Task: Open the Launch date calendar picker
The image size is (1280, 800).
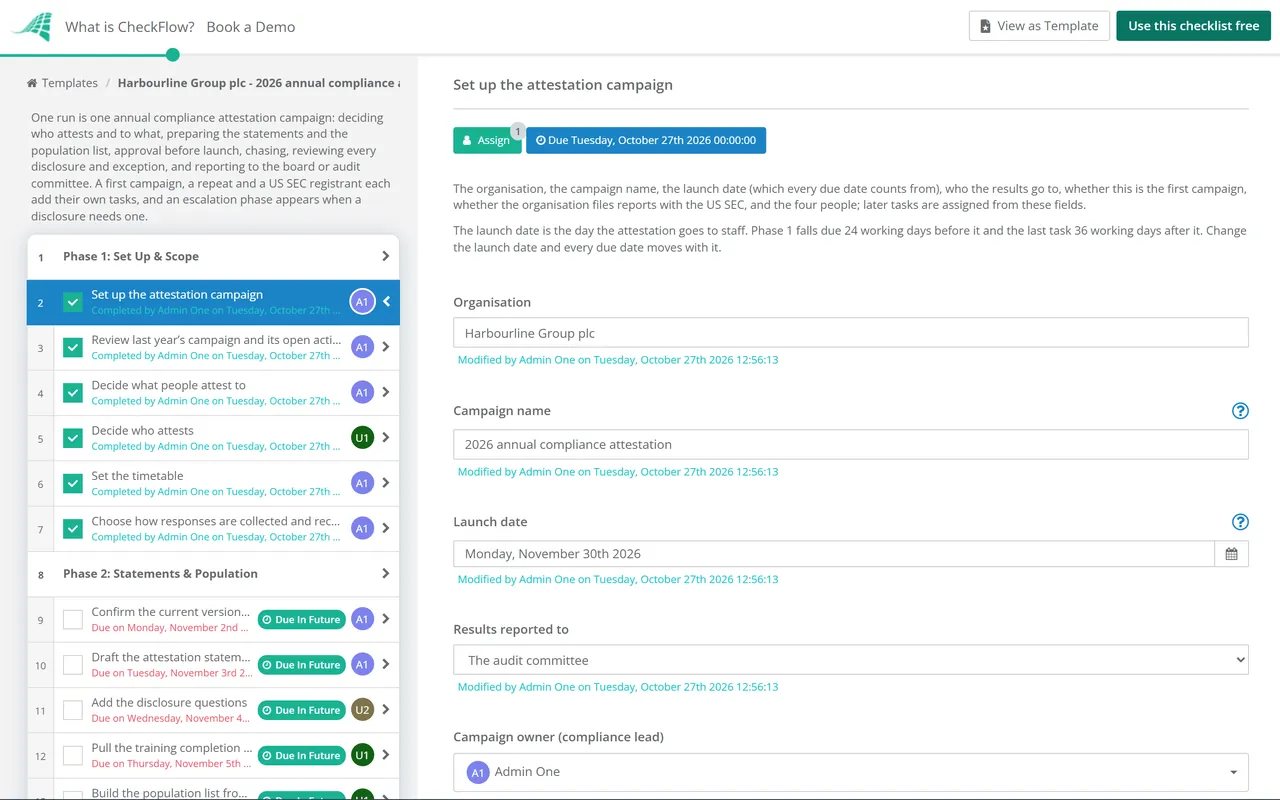Action: [x=1231, y=554]
